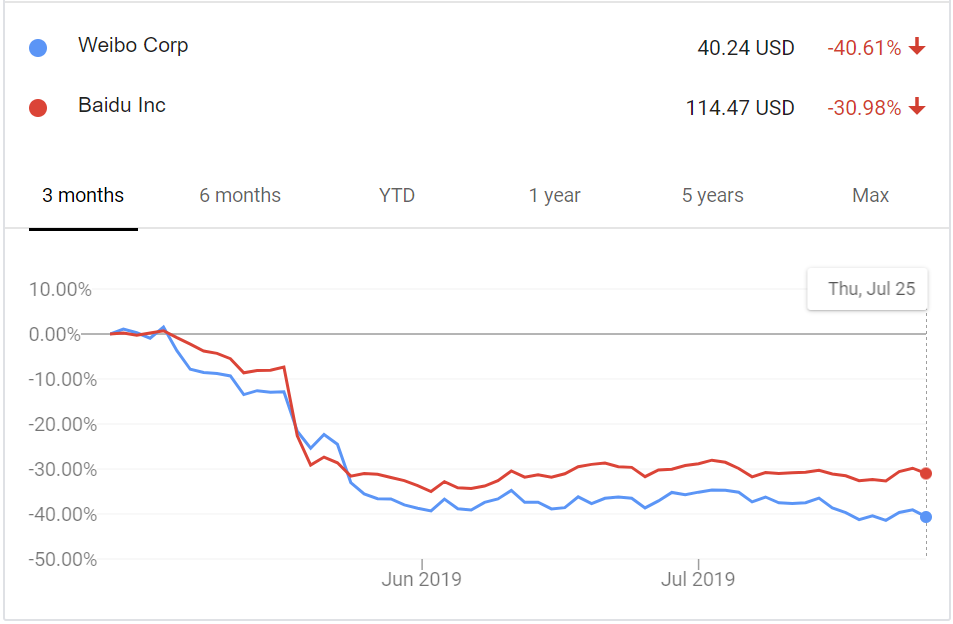953x624 pixels.
Task: Click the 114.47 USD price value
Action: tap(740, 108)
